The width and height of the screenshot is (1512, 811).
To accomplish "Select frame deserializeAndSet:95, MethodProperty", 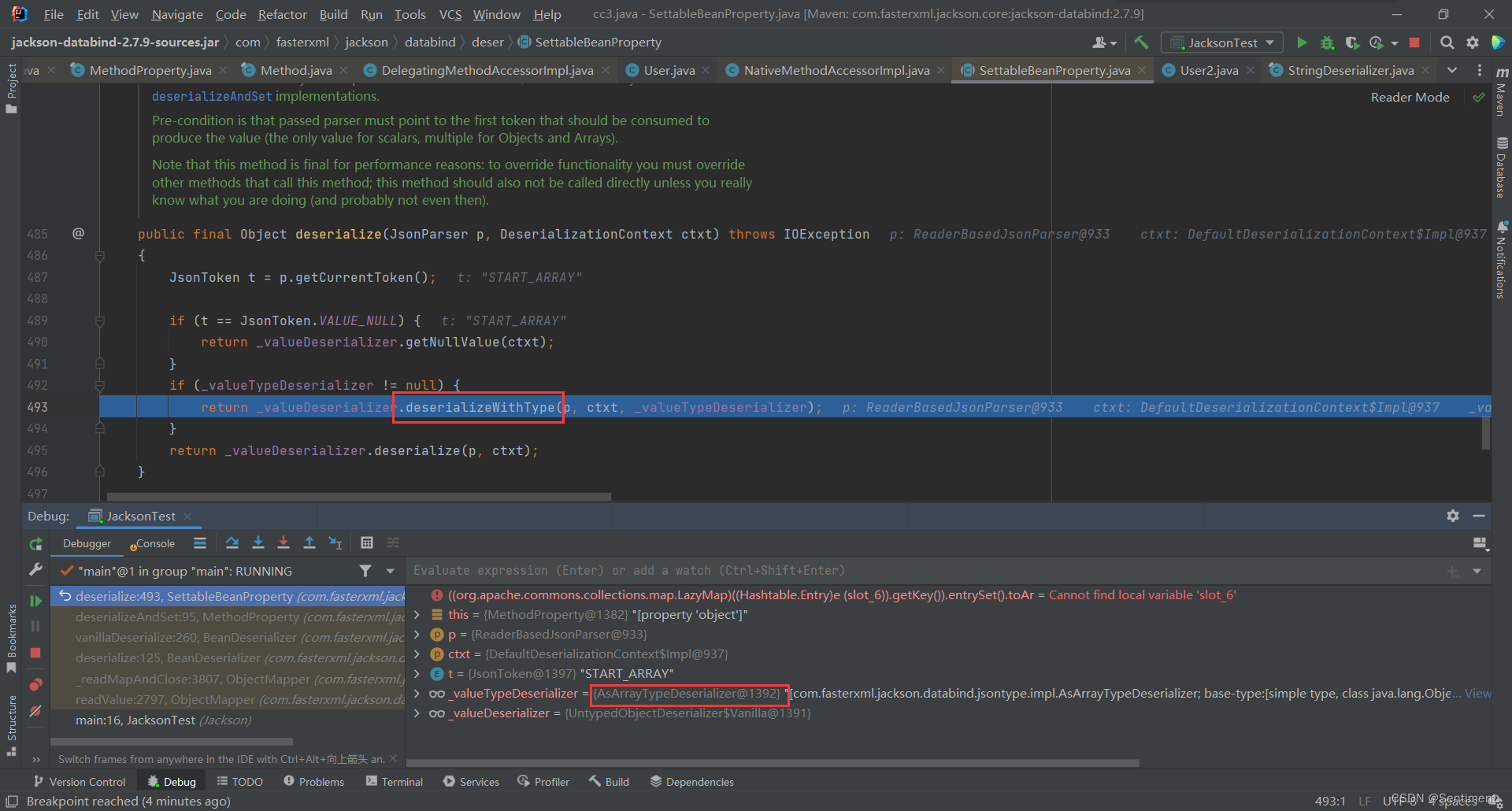I will [228, 617].
